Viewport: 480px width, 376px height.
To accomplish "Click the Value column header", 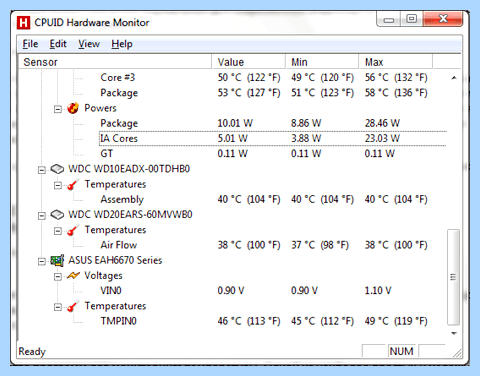I will [248, 62].
